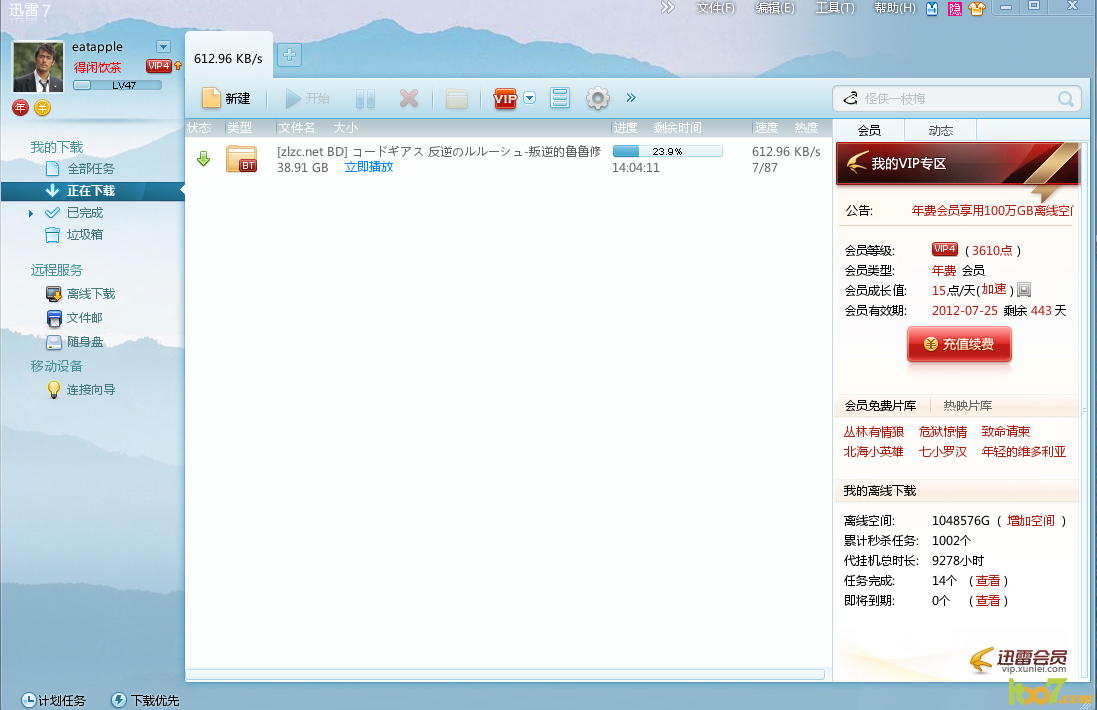Add a new tab with plus icon

click(x=290, y=55)
